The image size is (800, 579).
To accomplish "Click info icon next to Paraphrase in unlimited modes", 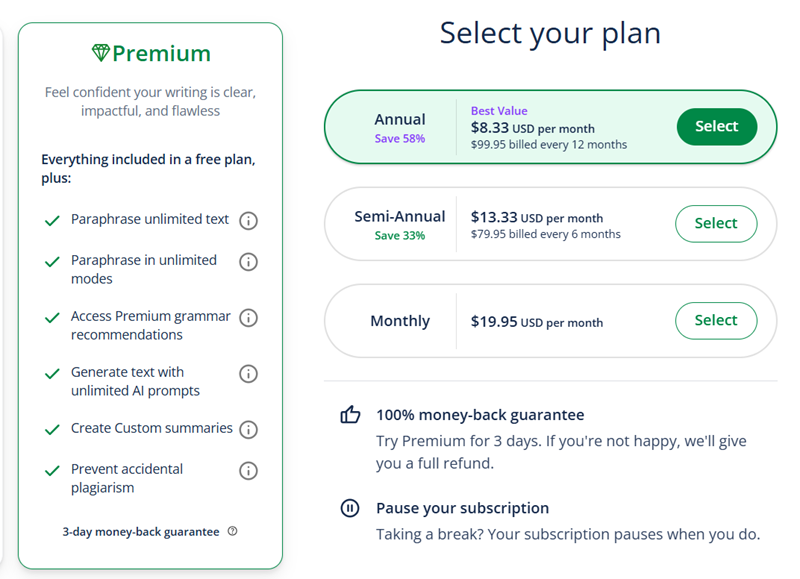I will coord(249,262).
